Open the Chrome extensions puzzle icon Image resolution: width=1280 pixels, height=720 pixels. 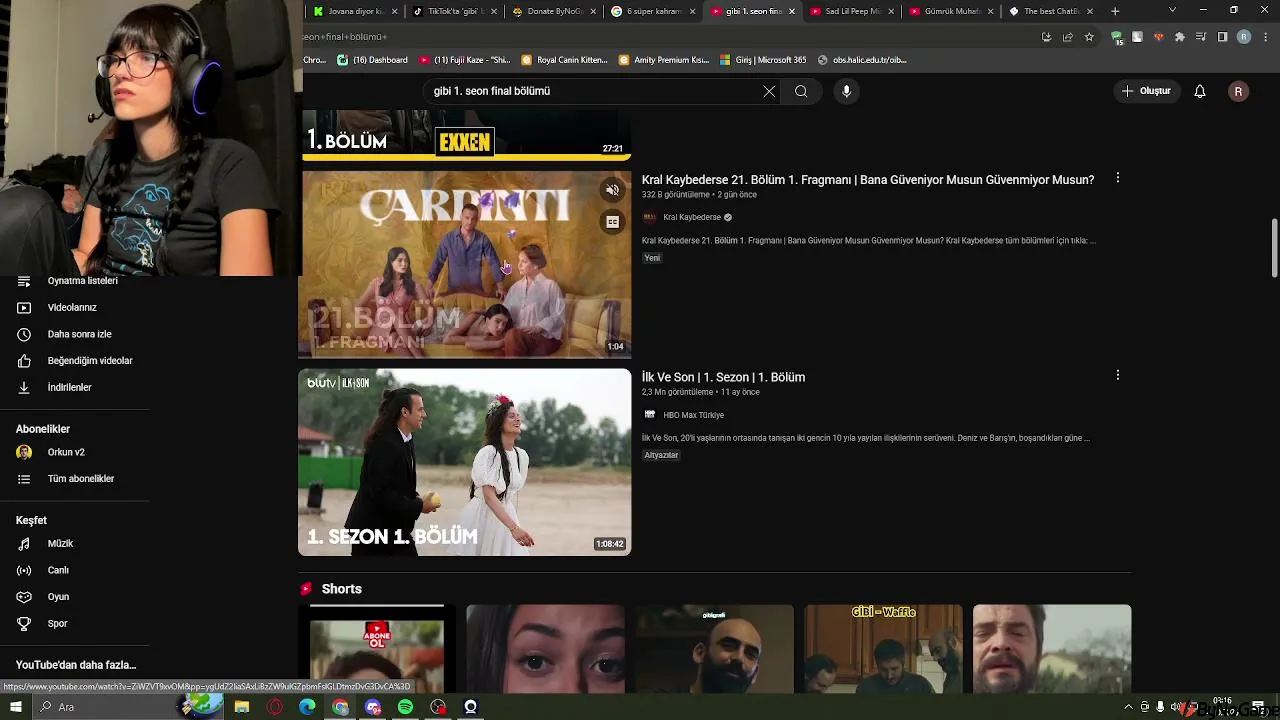click(x=1180, y=37)
